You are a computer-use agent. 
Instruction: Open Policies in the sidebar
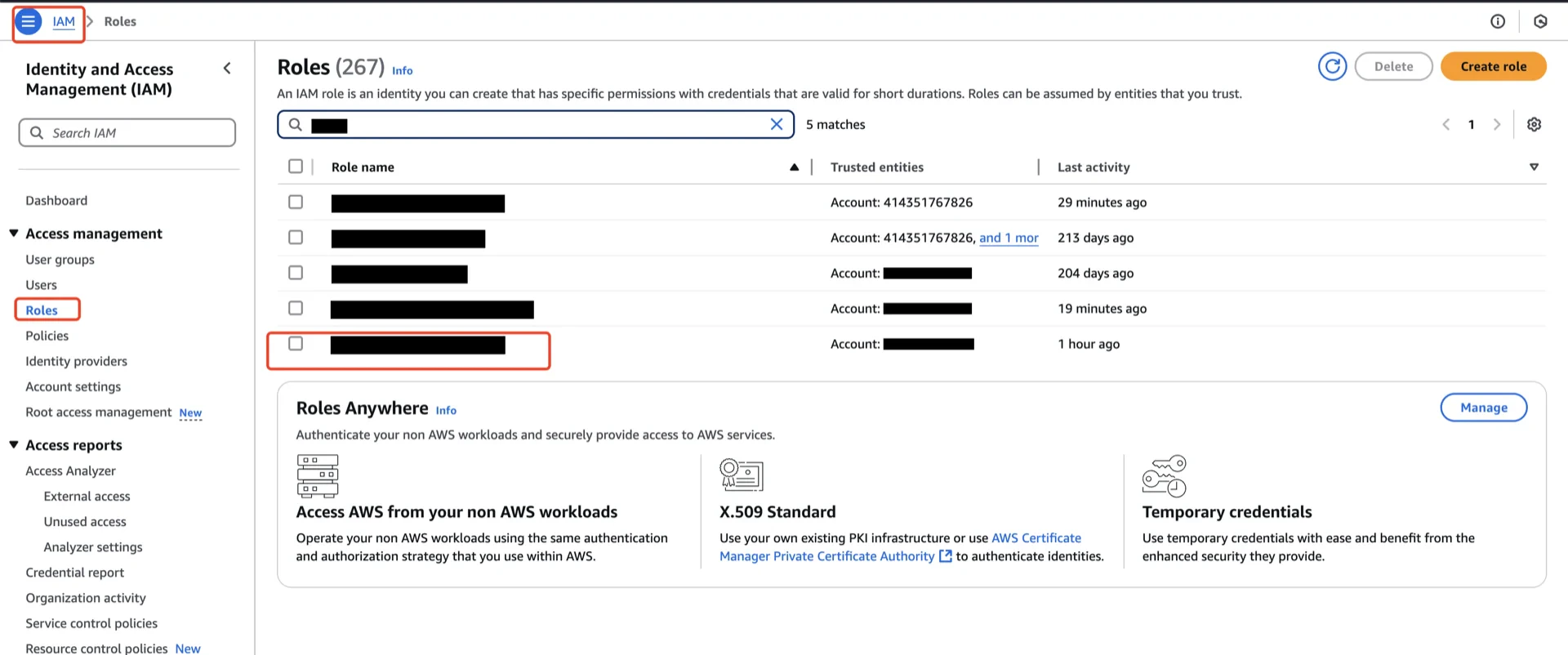(47, 336)
